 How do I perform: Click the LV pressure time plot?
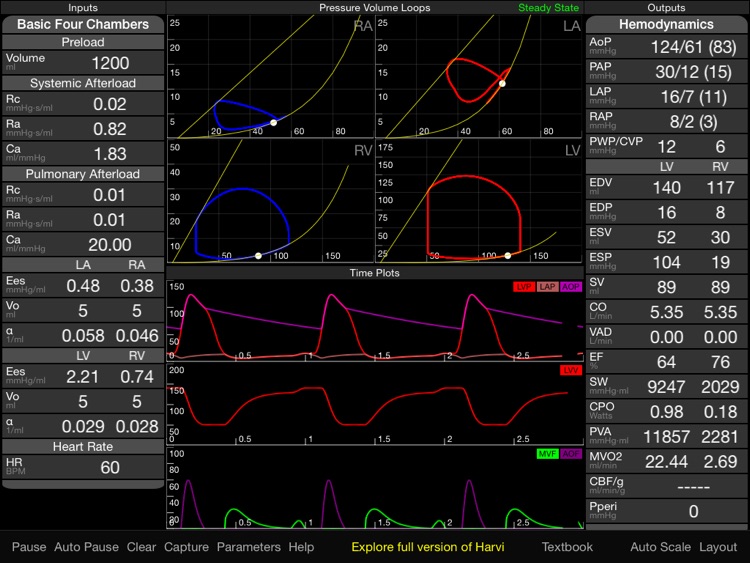(x=375, y=320)
